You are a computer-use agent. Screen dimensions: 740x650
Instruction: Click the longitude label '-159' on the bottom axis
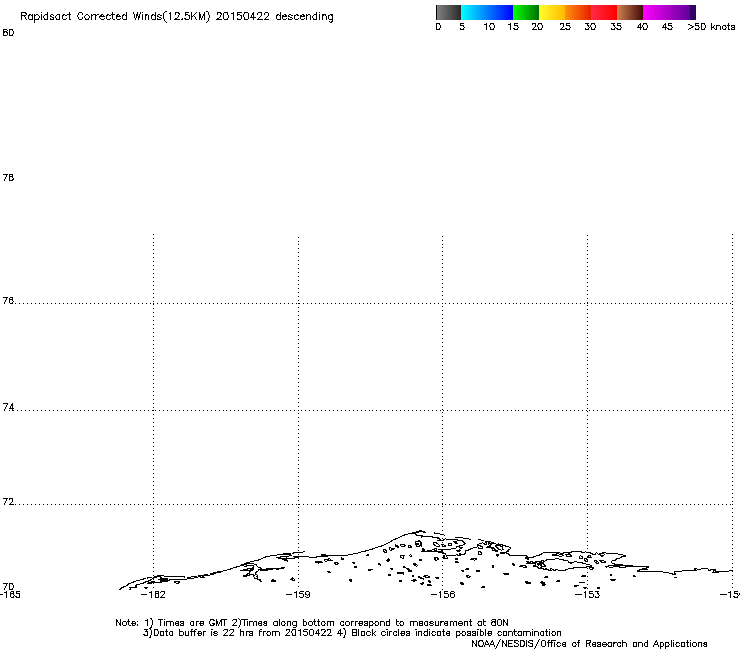[298, 594]
